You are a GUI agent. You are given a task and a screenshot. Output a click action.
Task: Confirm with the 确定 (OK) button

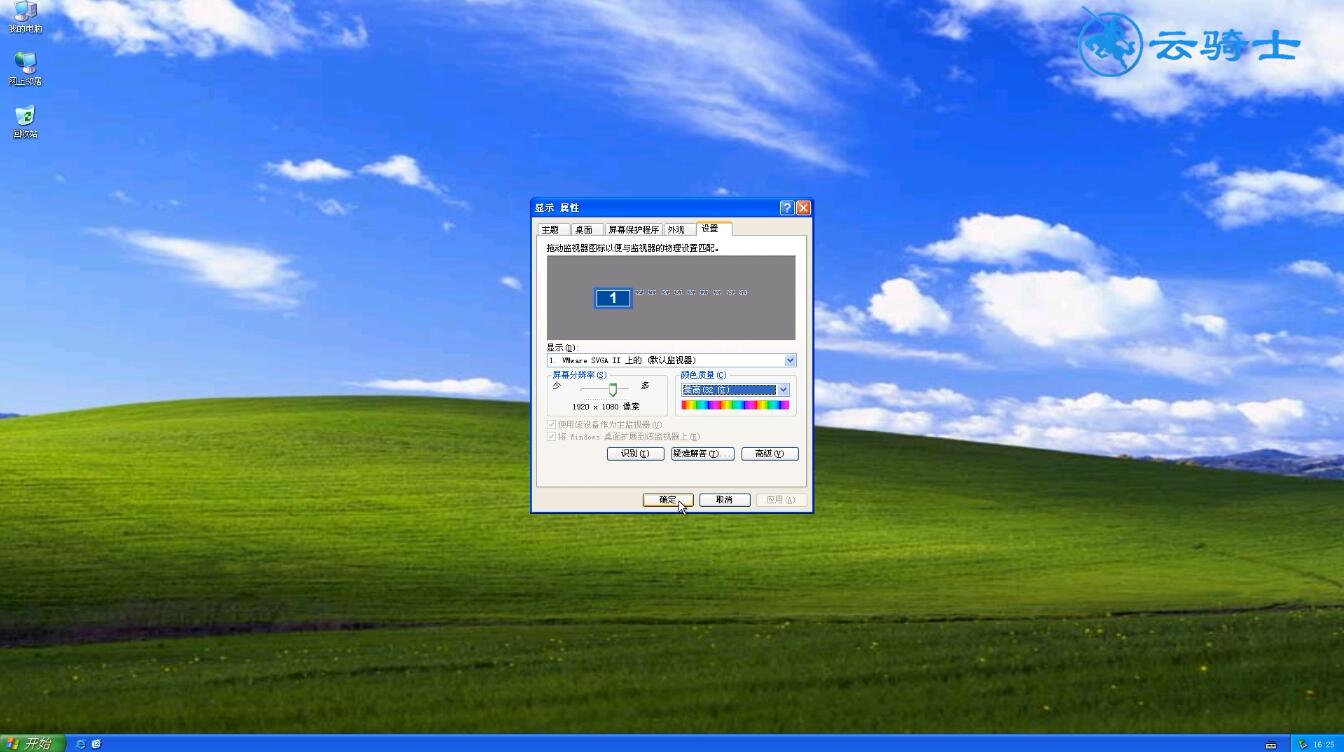click(668, 500)
